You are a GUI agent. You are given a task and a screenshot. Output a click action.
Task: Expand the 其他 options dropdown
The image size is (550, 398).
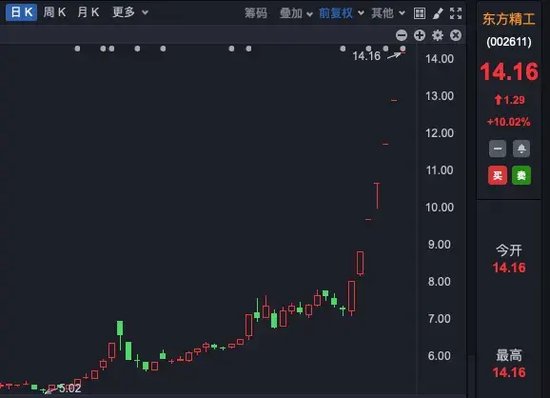(x=388, y=13)
